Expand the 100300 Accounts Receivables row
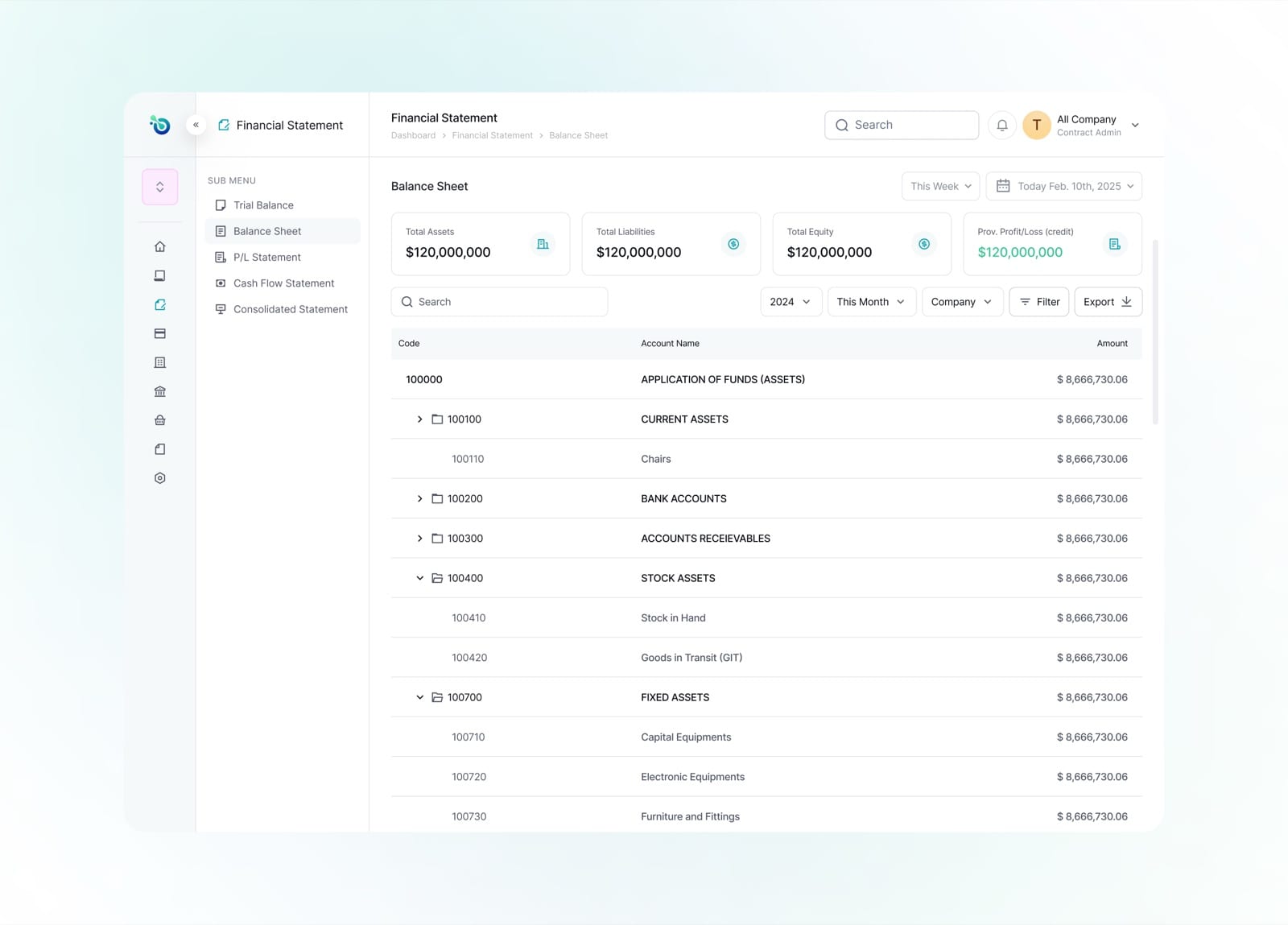Image resolution: width=1288 pixels, height=925 pixels. pos(419,539)
